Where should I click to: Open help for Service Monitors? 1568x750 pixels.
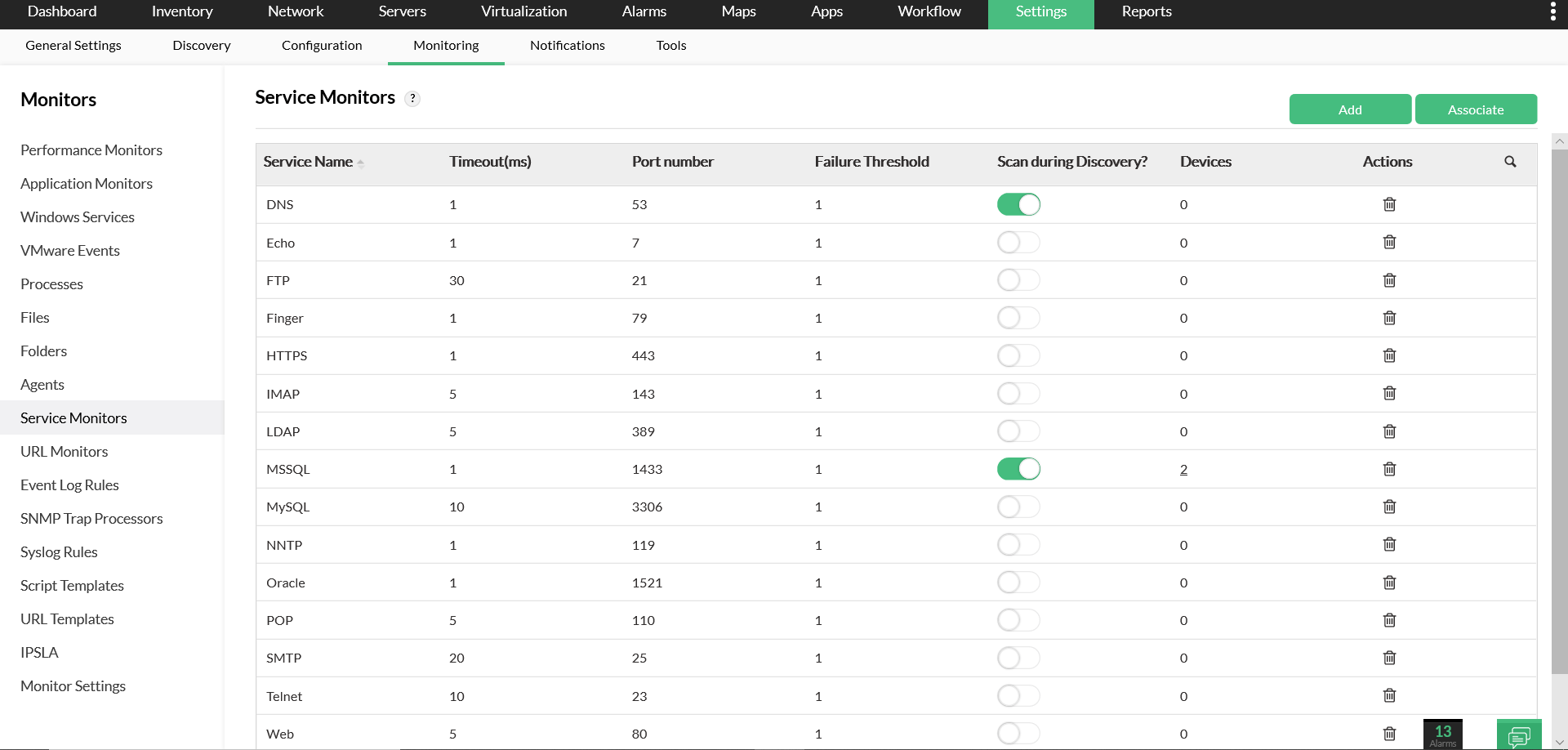413,98
